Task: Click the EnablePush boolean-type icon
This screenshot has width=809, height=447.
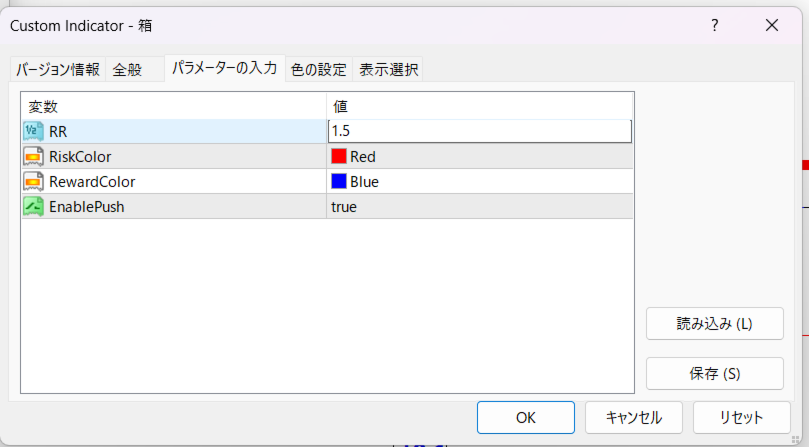Action: point(33,207)
